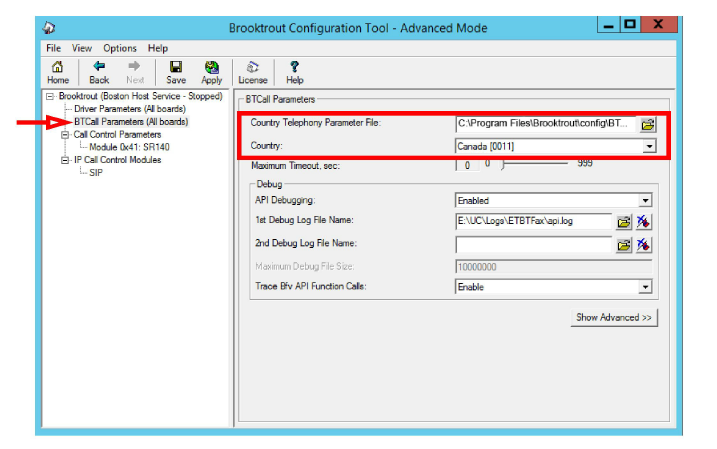Browse for Country Telephony Parameter File
This screenshot has height=449, width=717.
647,124
